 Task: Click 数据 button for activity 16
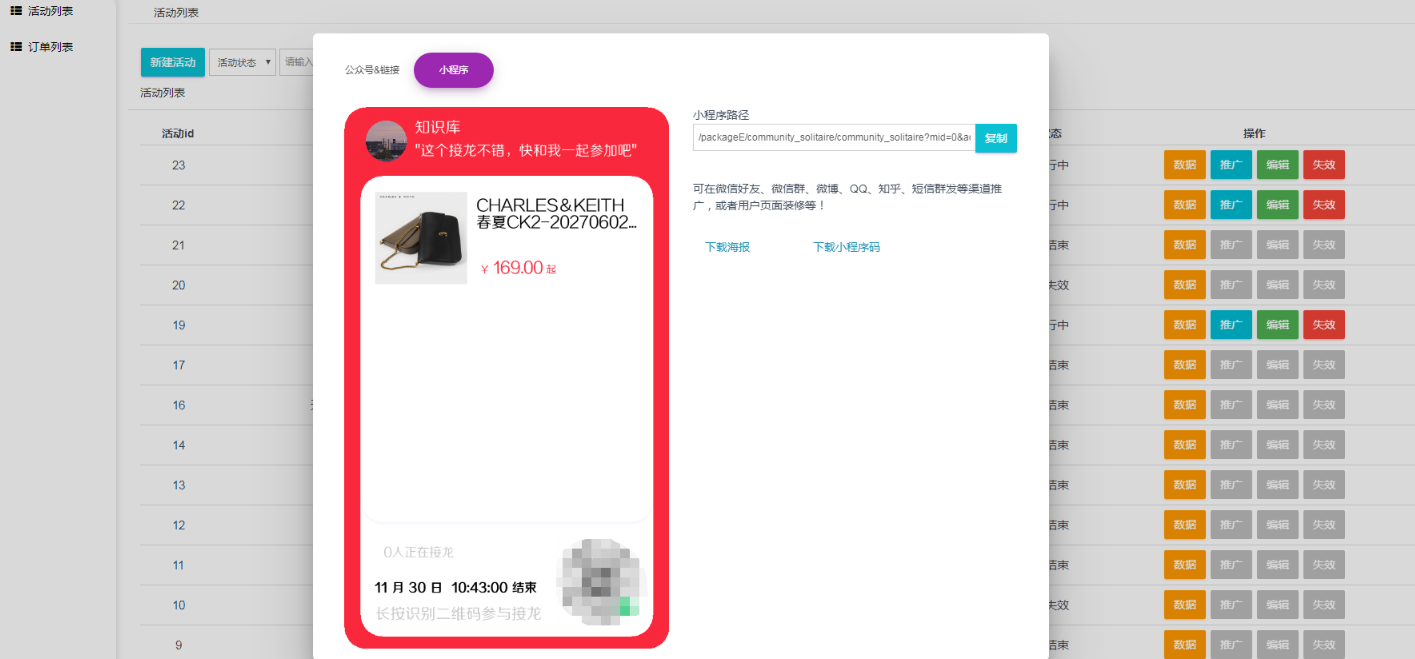(1184, 405)
